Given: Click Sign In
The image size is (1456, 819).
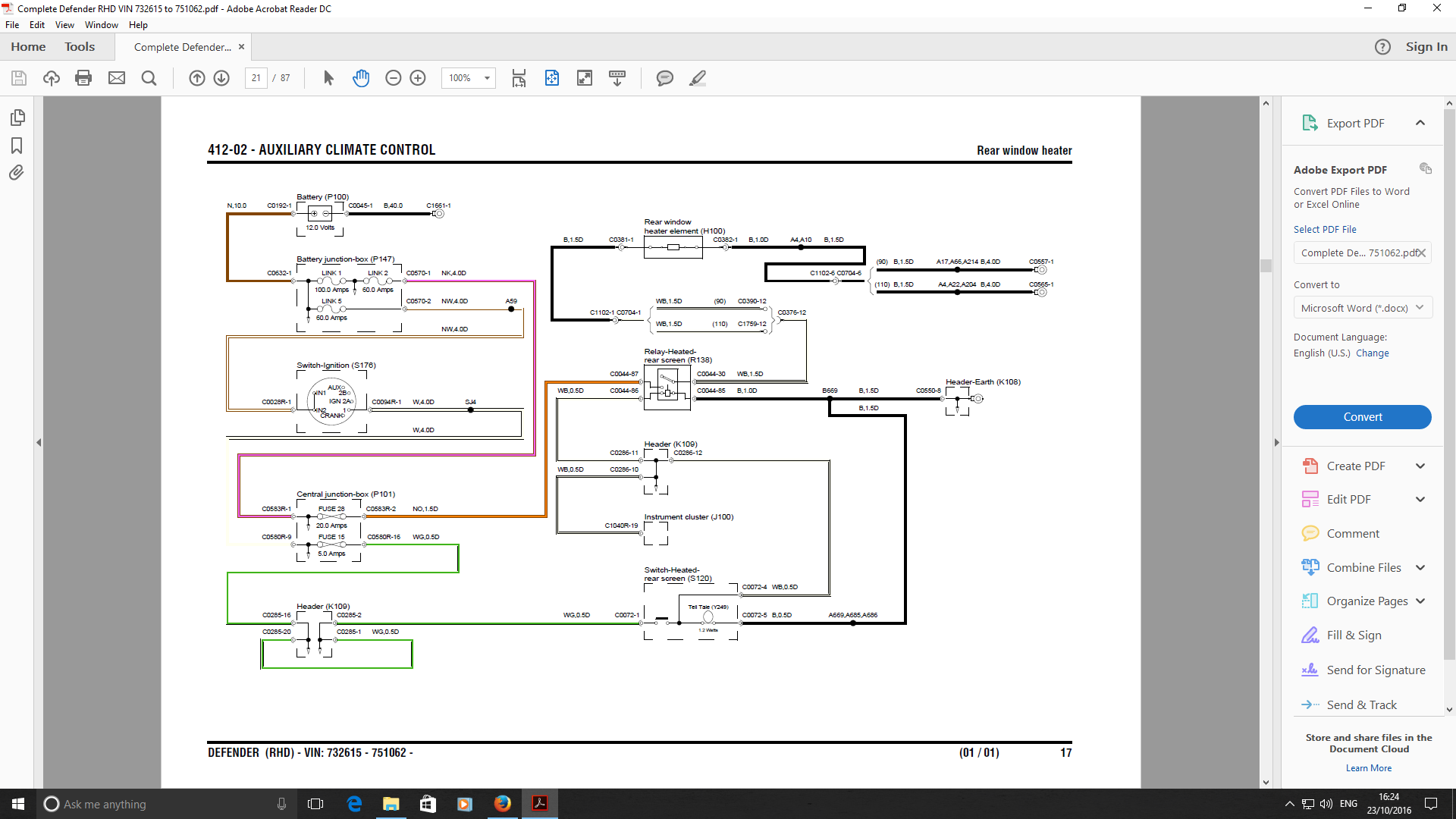Looking at the screenshot, I should [1426, 47].
